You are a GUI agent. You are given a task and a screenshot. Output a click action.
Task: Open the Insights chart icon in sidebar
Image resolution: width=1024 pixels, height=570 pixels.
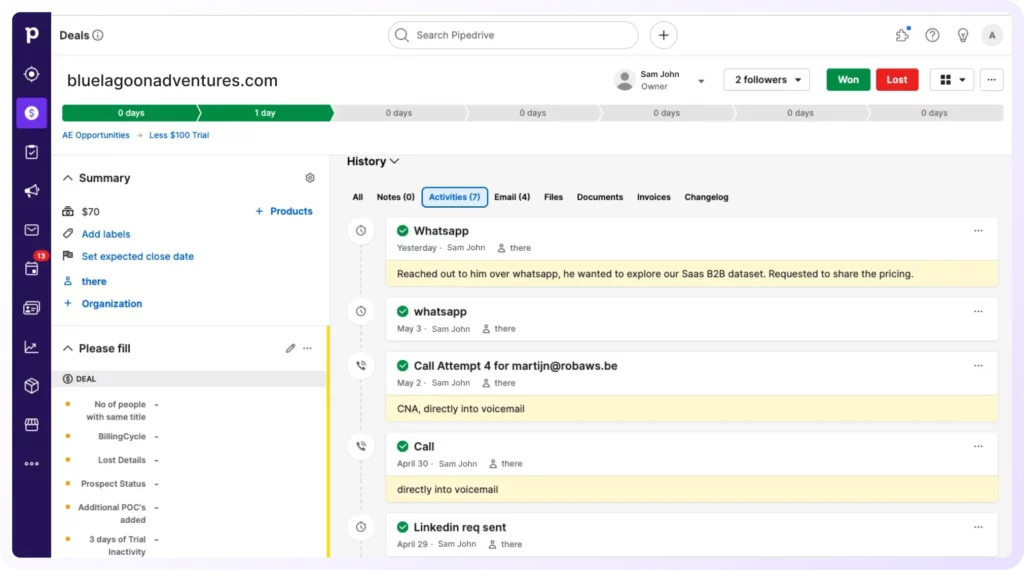pyautogui.click(x=31, y=347)
